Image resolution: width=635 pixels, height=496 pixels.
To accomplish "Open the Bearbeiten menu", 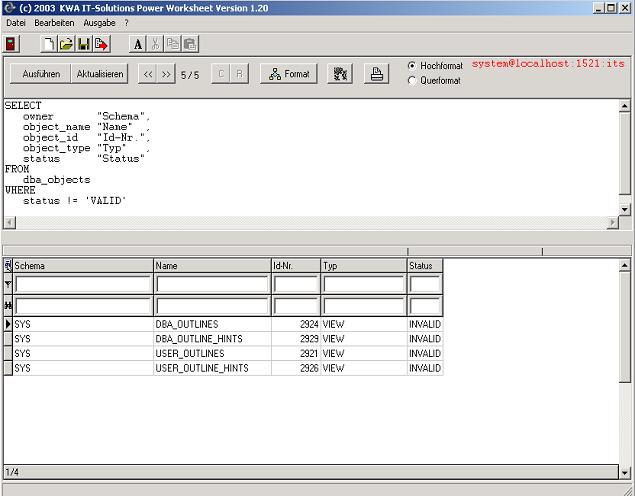I will coord(54,22).
